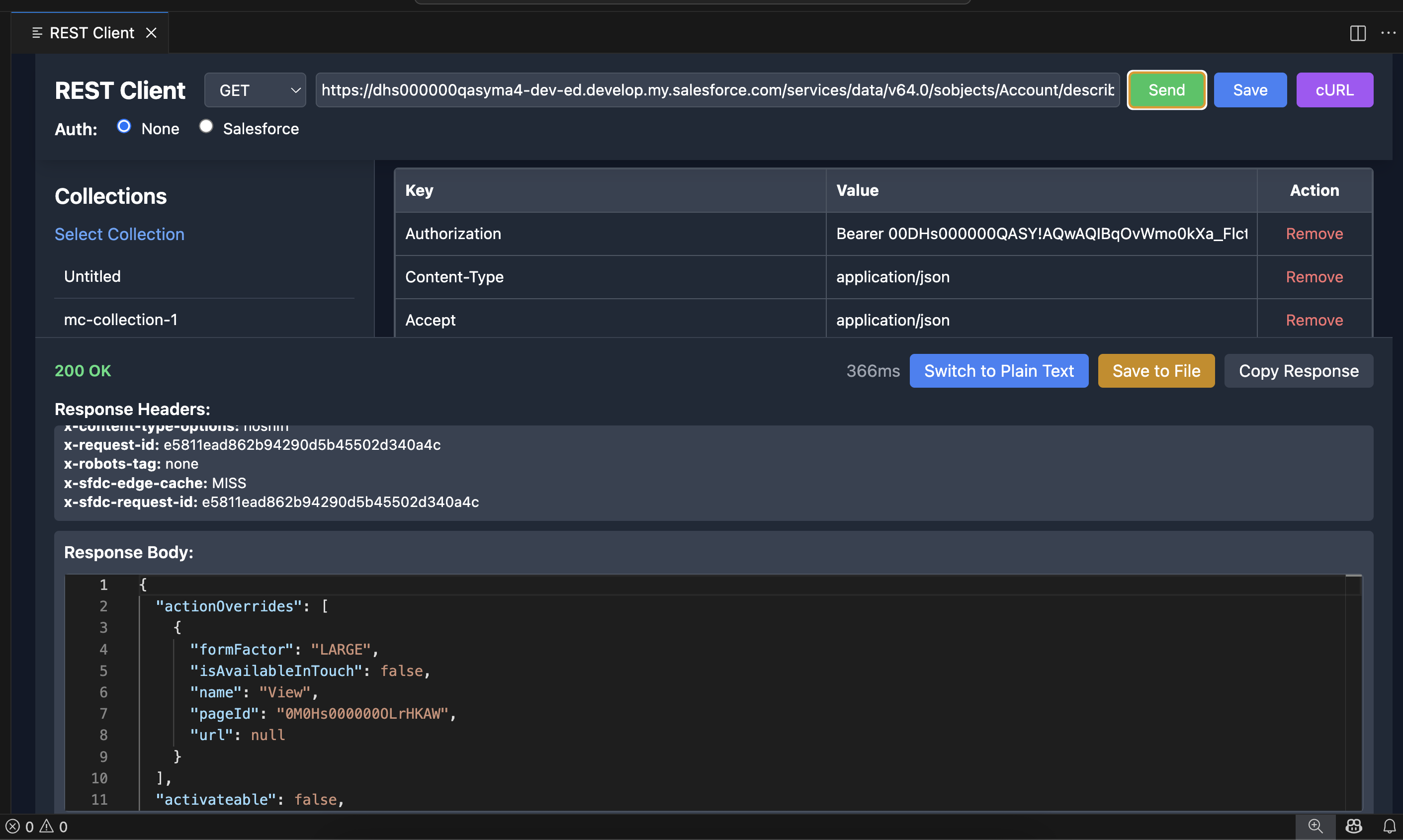Image resolution: width=1403 pixels, height=840 pixels.
Task: Remove the Authorization header row
Action: pyautogui.click(x=1314, y=234)
